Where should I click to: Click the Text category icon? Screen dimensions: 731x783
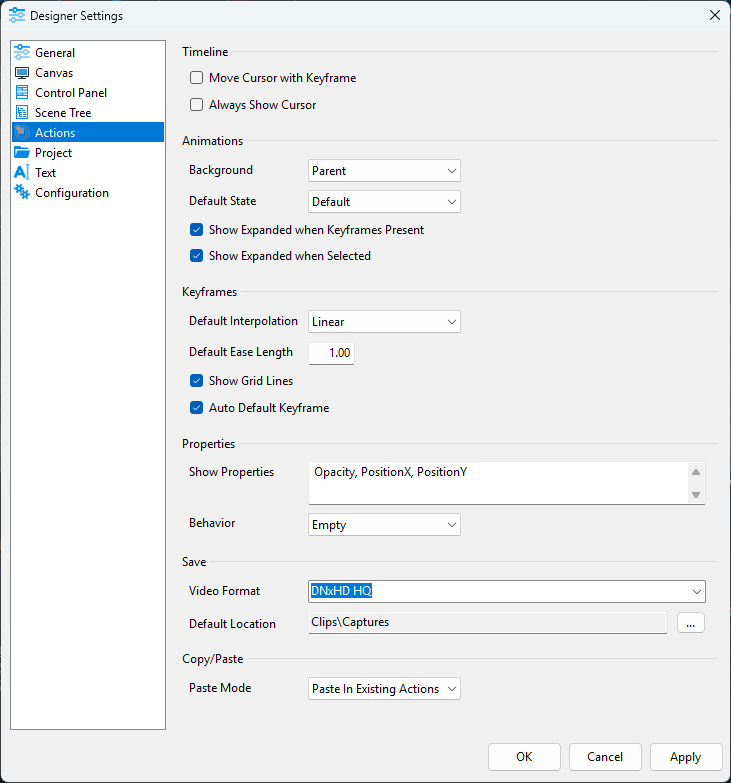pyautogui.click(x=22, y=173)
